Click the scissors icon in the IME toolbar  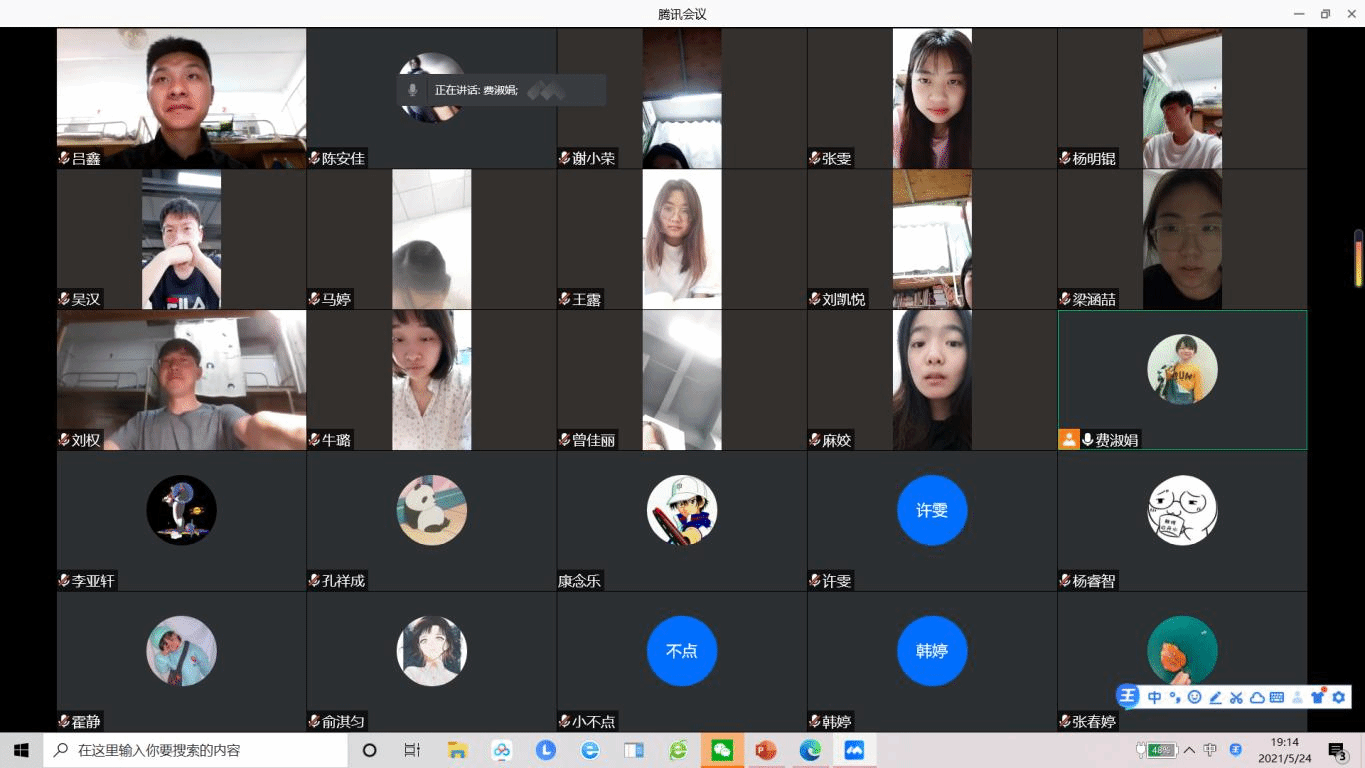[x=1236, y=697]
